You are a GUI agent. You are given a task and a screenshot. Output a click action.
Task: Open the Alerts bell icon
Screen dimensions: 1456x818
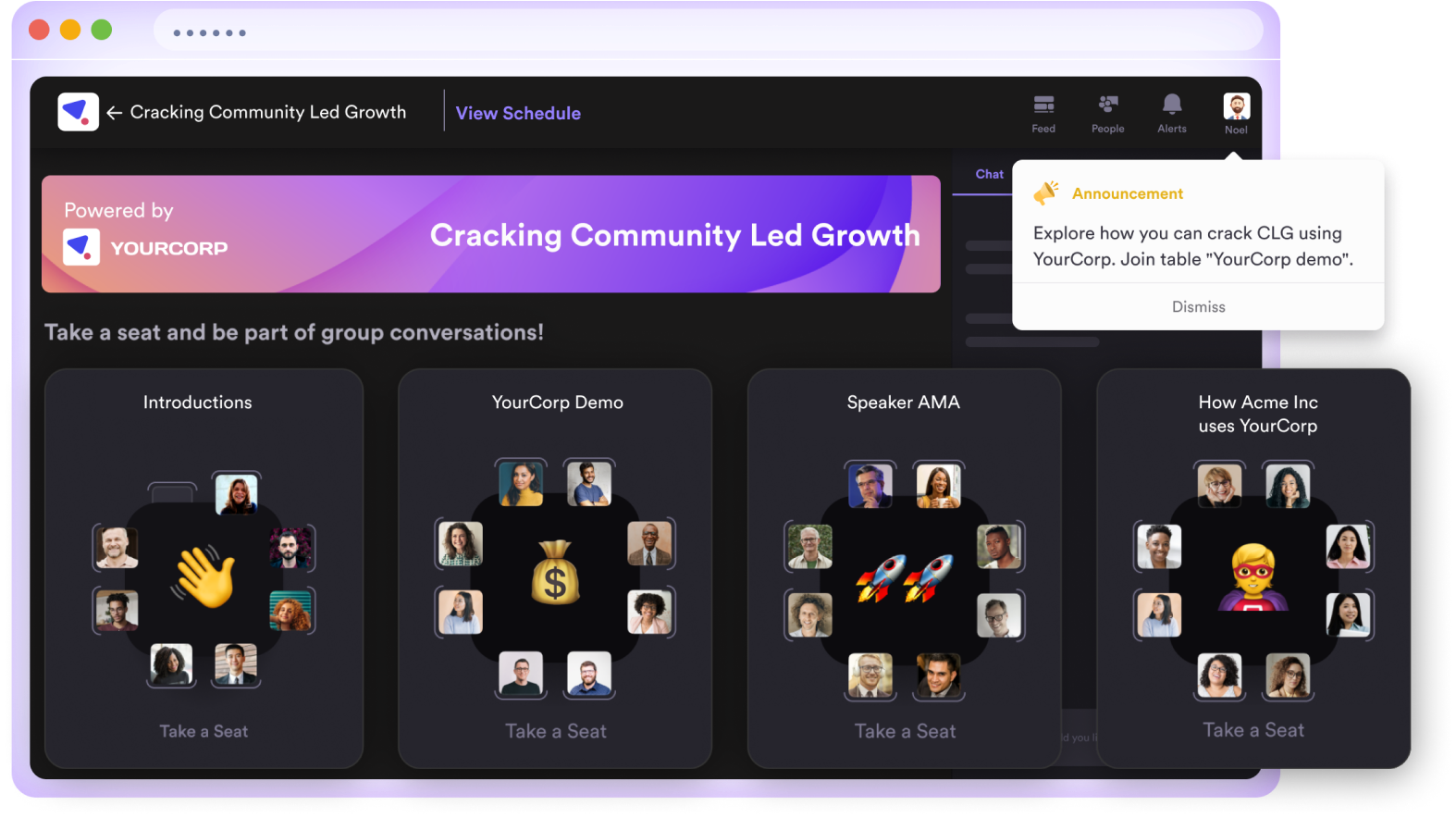click(1172, 104)
